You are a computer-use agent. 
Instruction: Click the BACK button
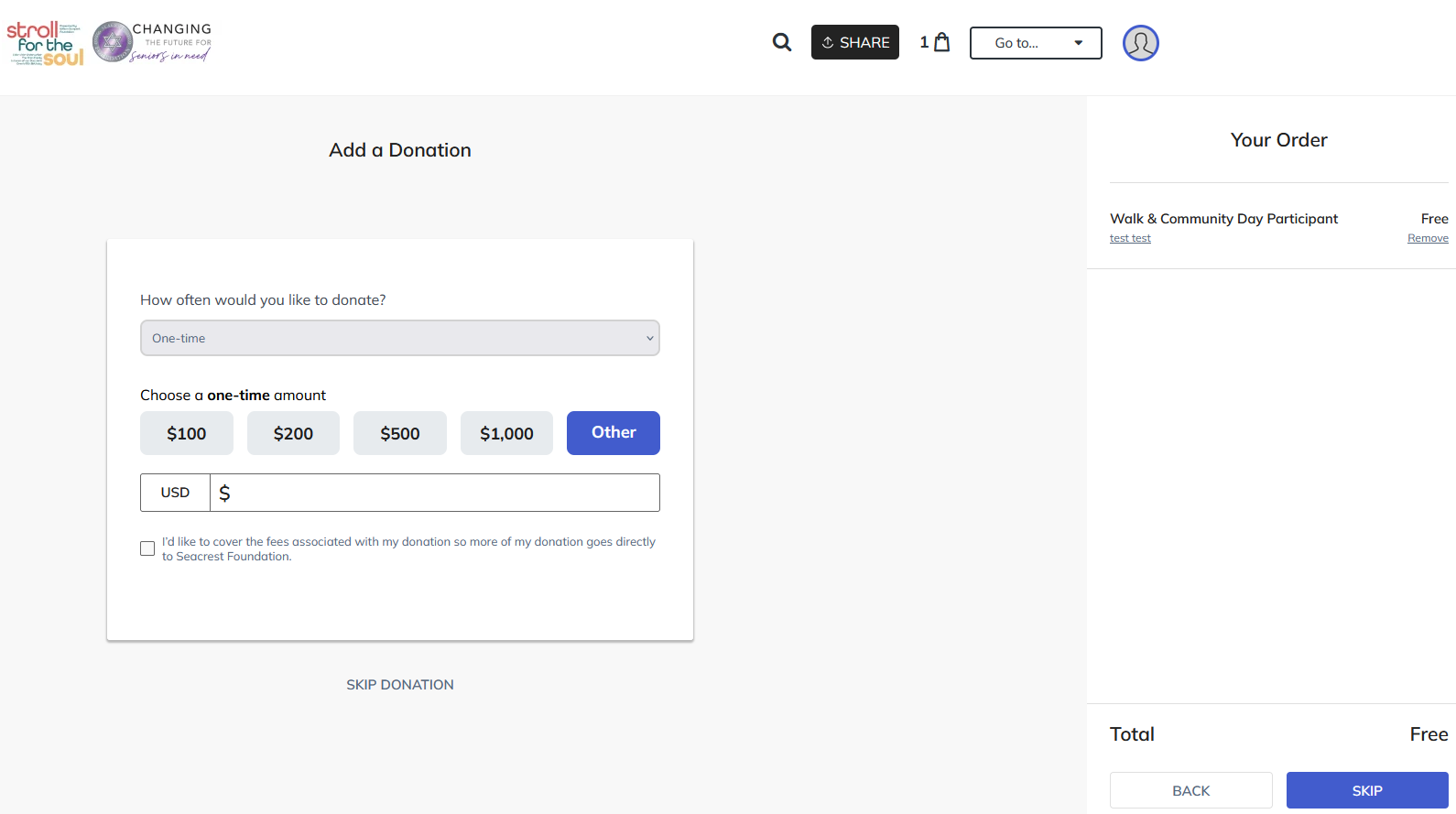tap(1190, 790)
